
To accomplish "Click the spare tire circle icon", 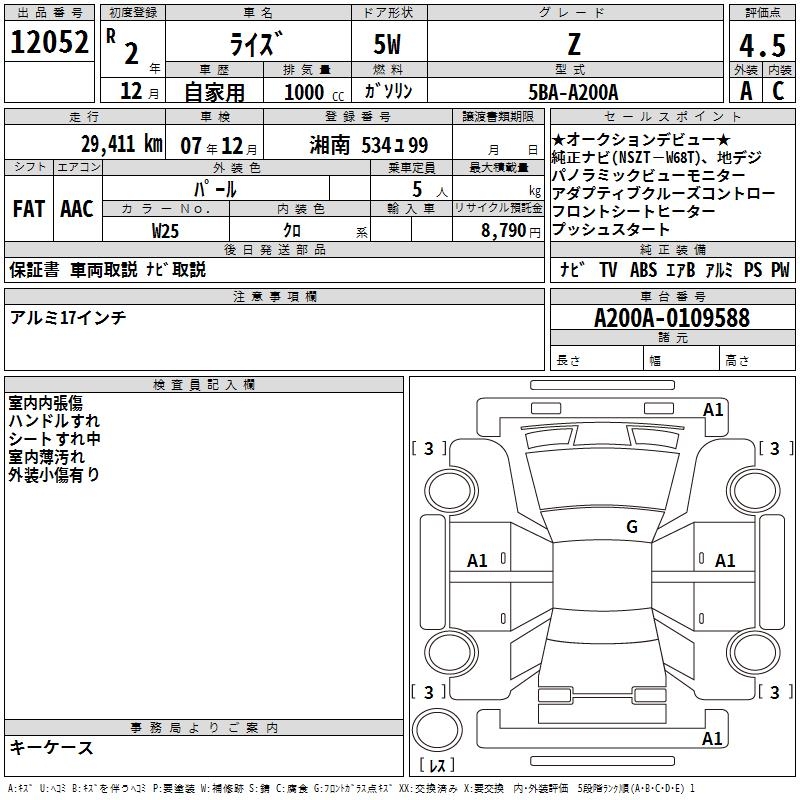I will click(437, 730).
